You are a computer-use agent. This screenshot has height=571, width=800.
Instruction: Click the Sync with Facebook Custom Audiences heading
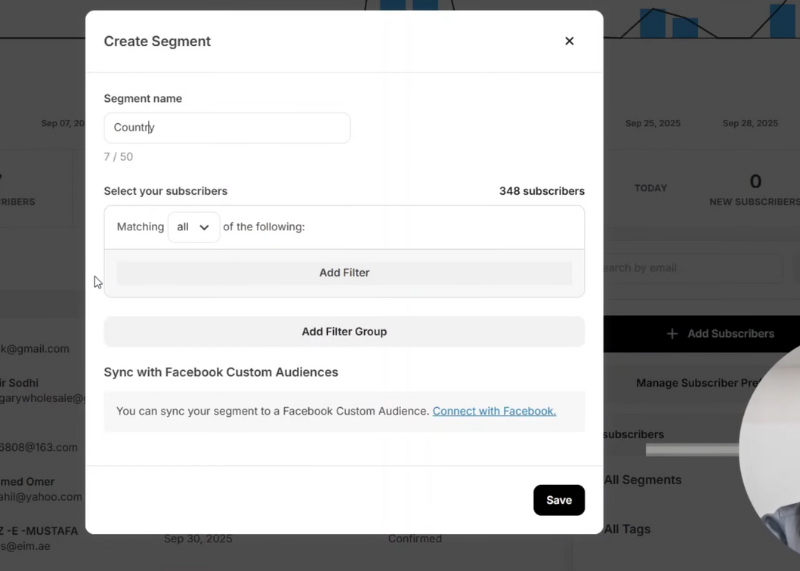pyautogui.click(x=221, y=373)
